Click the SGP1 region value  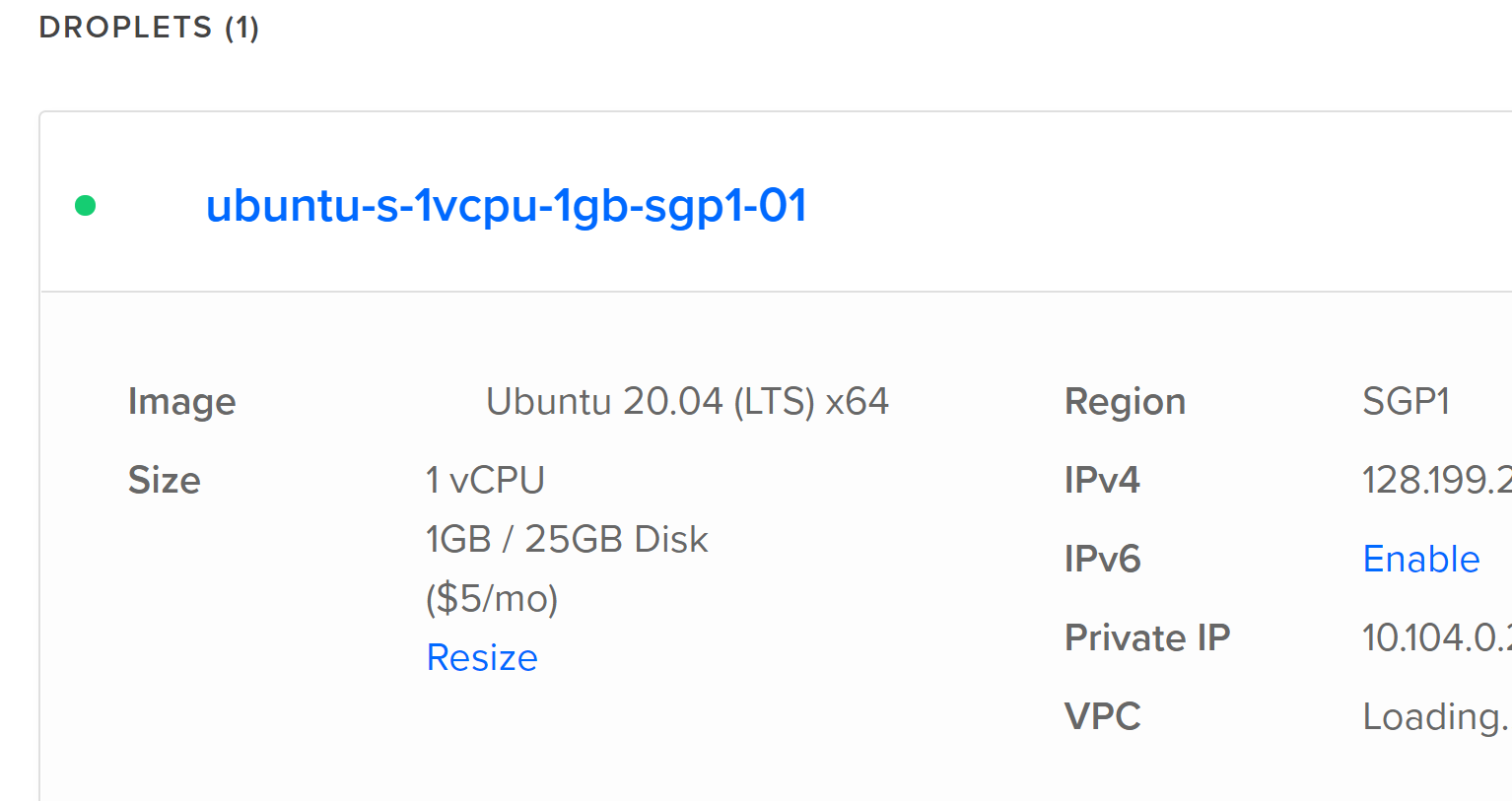[x=1406, y=402]
